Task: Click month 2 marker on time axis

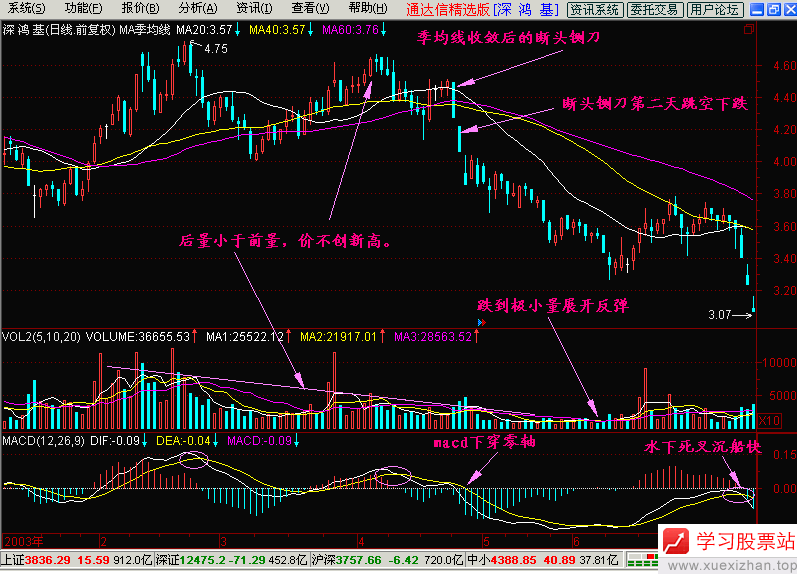Action: (x=103, y=540)
